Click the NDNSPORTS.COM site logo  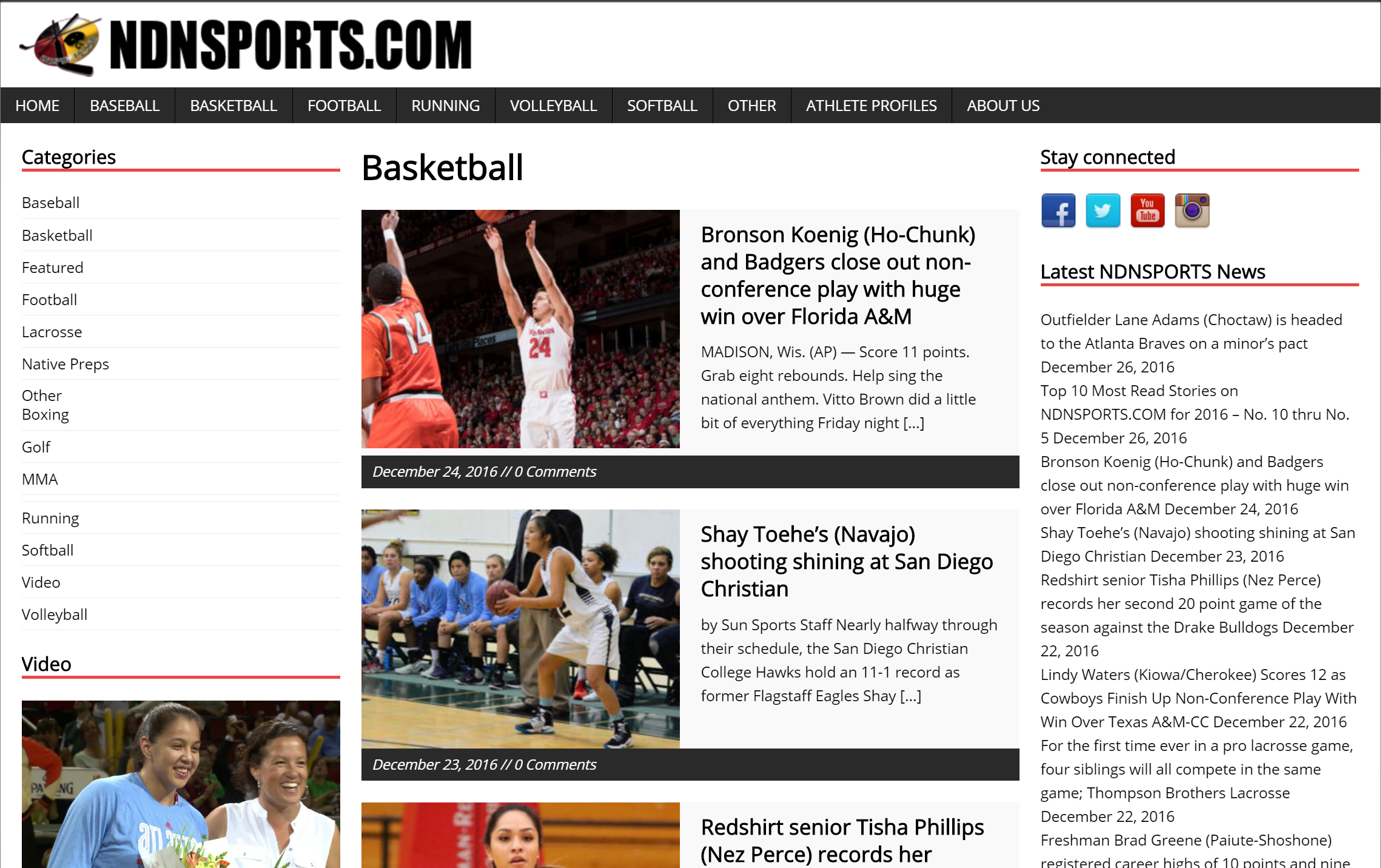tap(246, 44)
